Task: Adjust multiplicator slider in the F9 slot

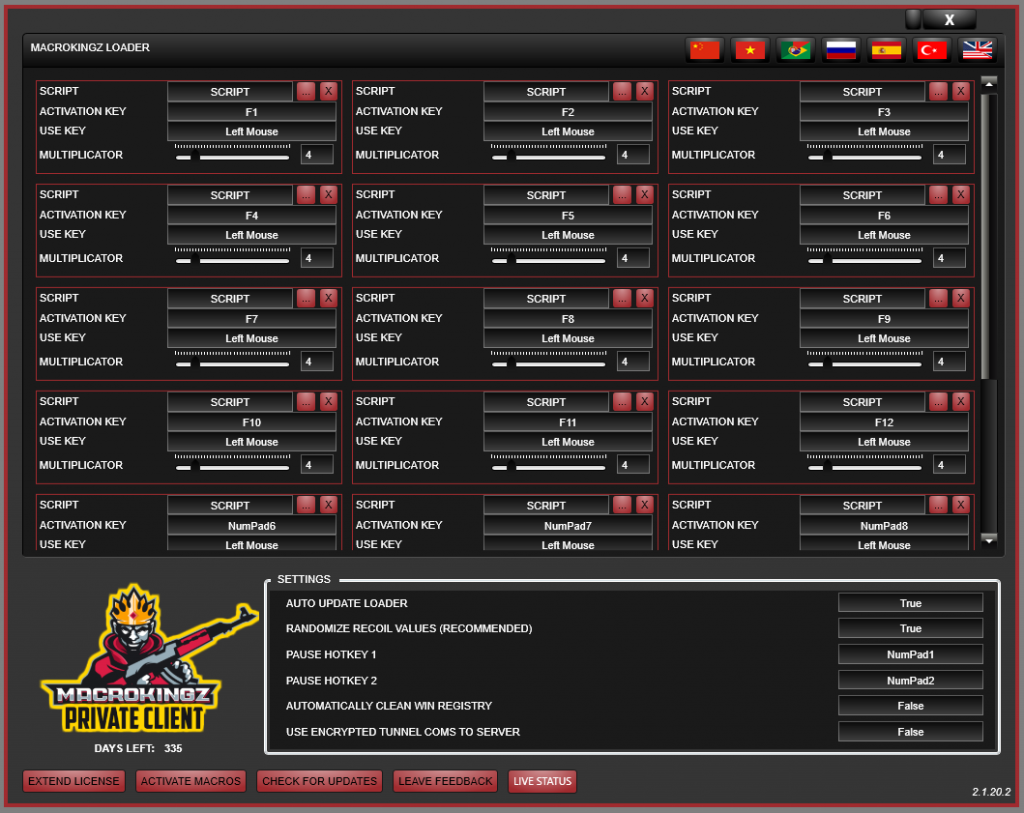Action: click(865, 363)
